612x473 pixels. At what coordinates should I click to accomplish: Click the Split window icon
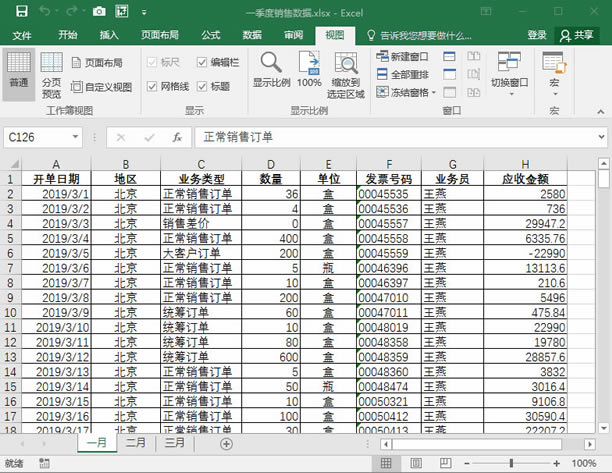449,56
